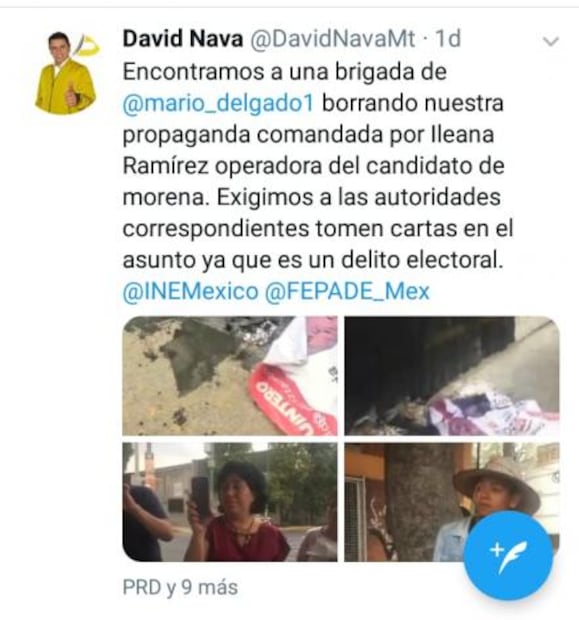Open the David Nava display name

(183, 39)
